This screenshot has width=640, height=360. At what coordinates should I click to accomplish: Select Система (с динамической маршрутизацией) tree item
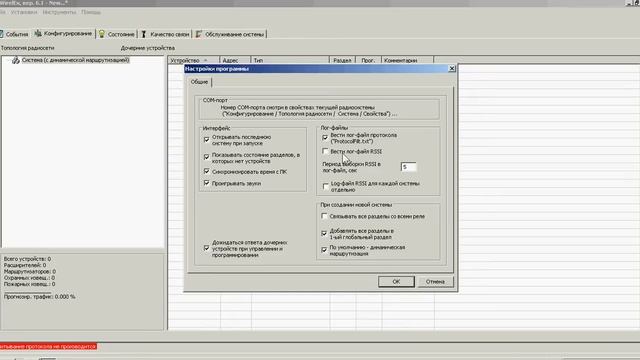[76, 60]
